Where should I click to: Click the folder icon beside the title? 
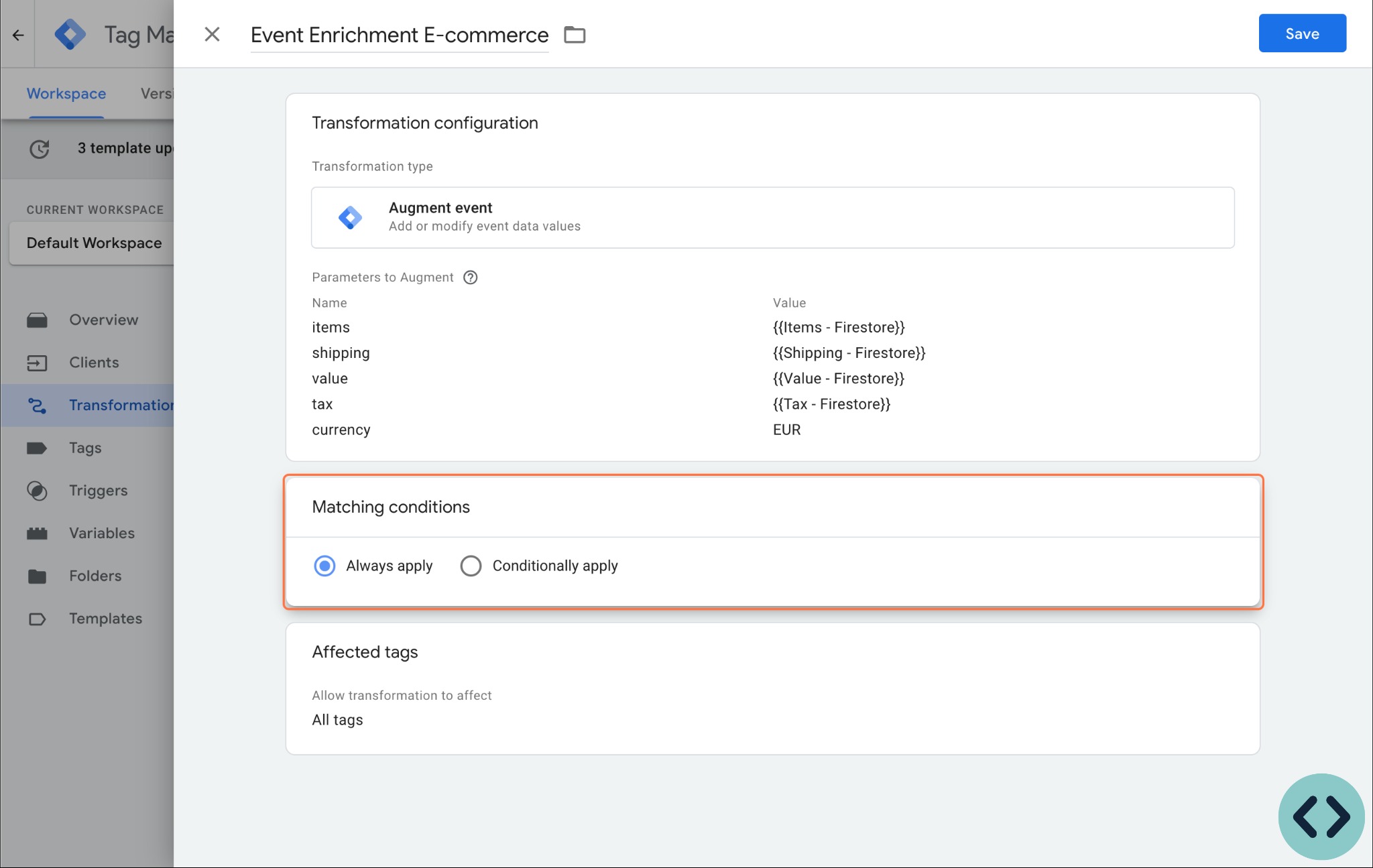pyautogui.click(x=575, y=35)
